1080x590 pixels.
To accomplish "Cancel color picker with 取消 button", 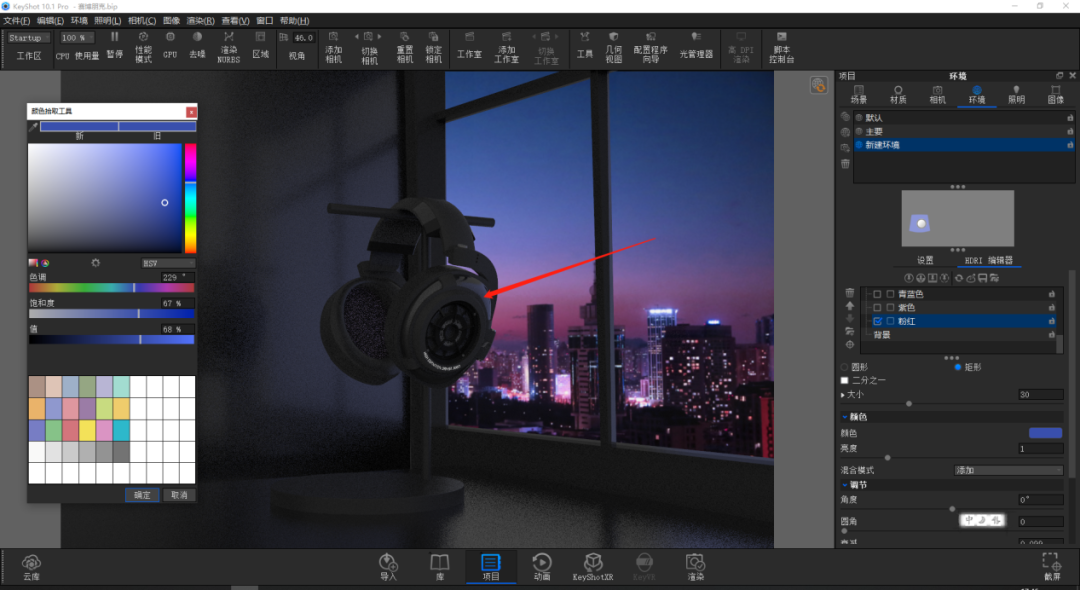I will (x=179, y=495).
